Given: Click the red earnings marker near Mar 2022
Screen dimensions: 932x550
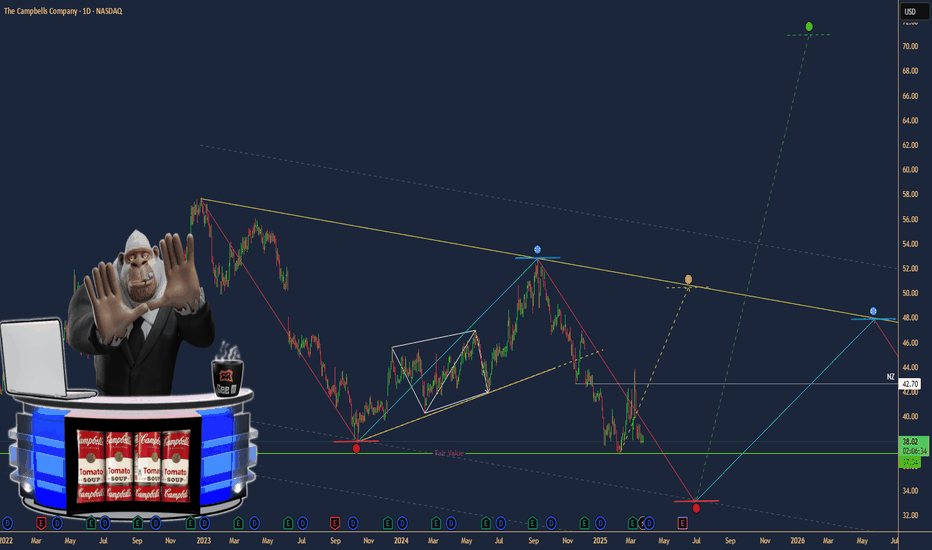Looking at the screenshot, I should point(41,523).
